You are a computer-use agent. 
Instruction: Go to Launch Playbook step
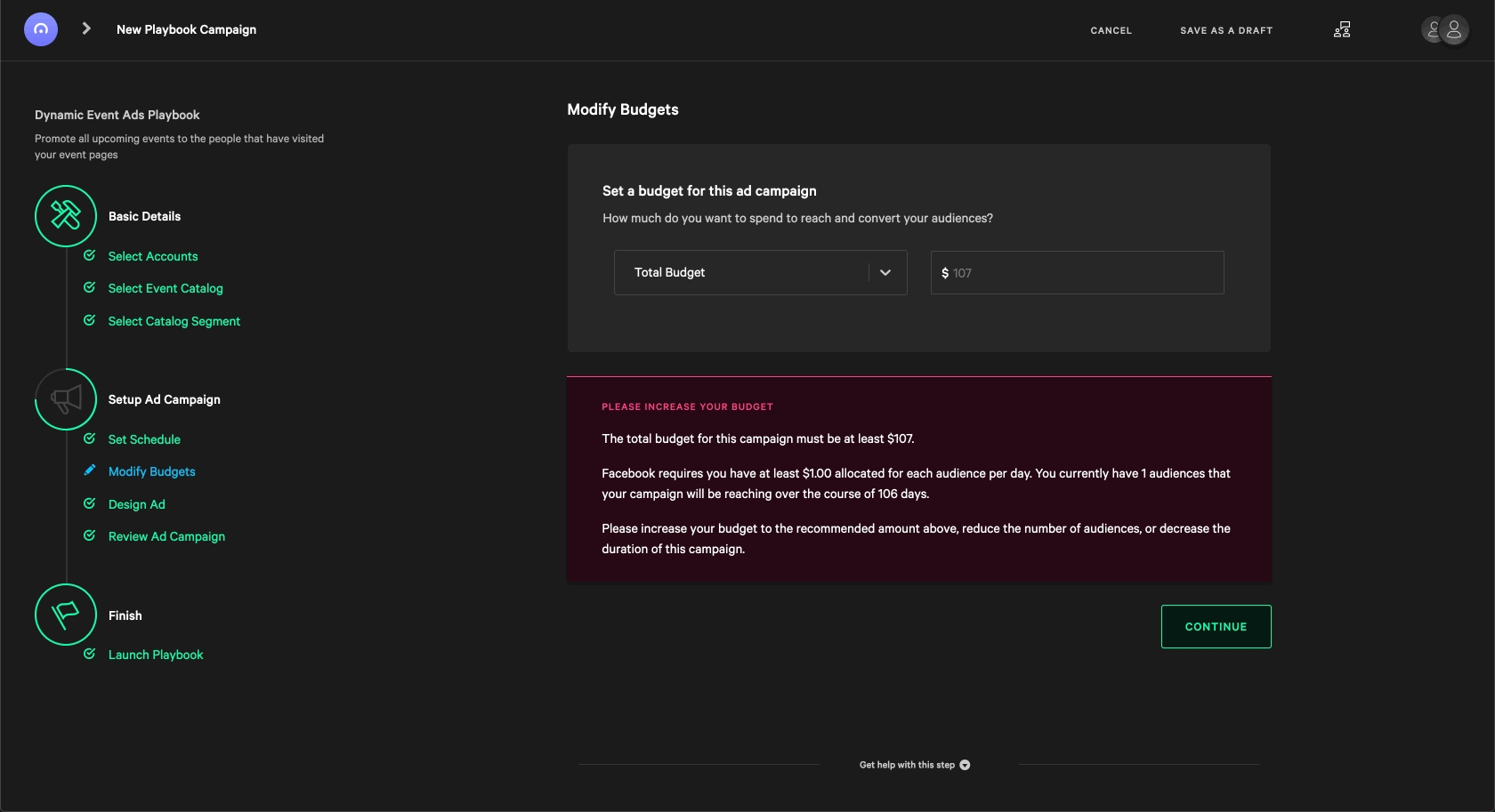click(x=156, y=655)
